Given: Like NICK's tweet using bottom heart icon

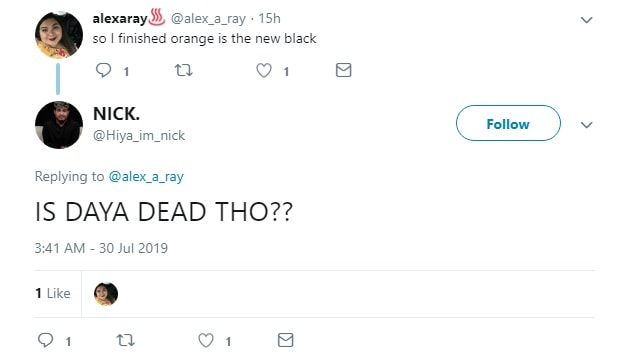Looking at the screenshot, I should 206,340.
